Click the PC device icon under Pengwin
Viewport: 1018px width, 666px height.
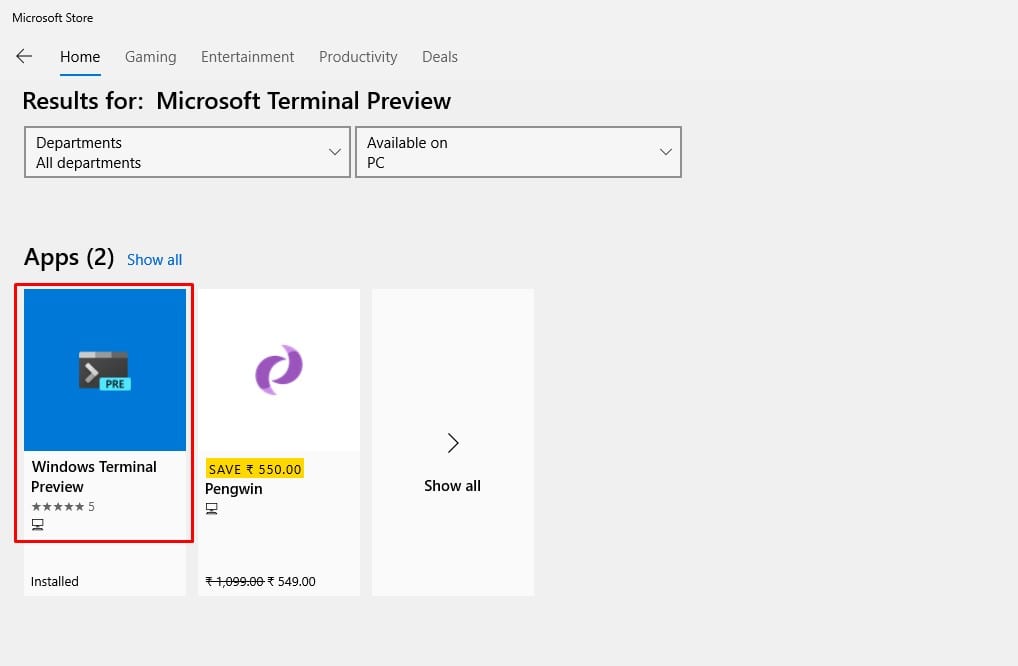(212, 508)
